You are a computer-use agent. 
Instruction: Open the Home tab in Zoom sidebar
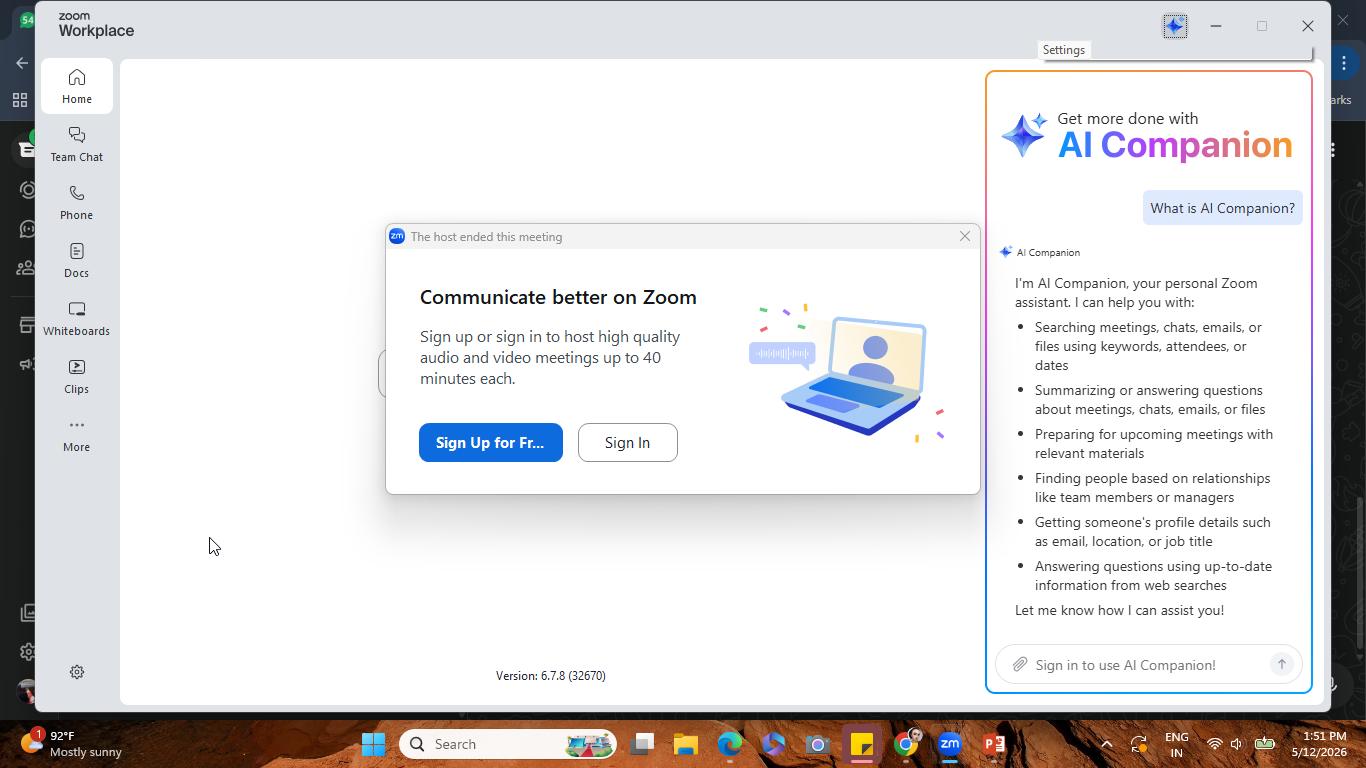click(77, 87)
